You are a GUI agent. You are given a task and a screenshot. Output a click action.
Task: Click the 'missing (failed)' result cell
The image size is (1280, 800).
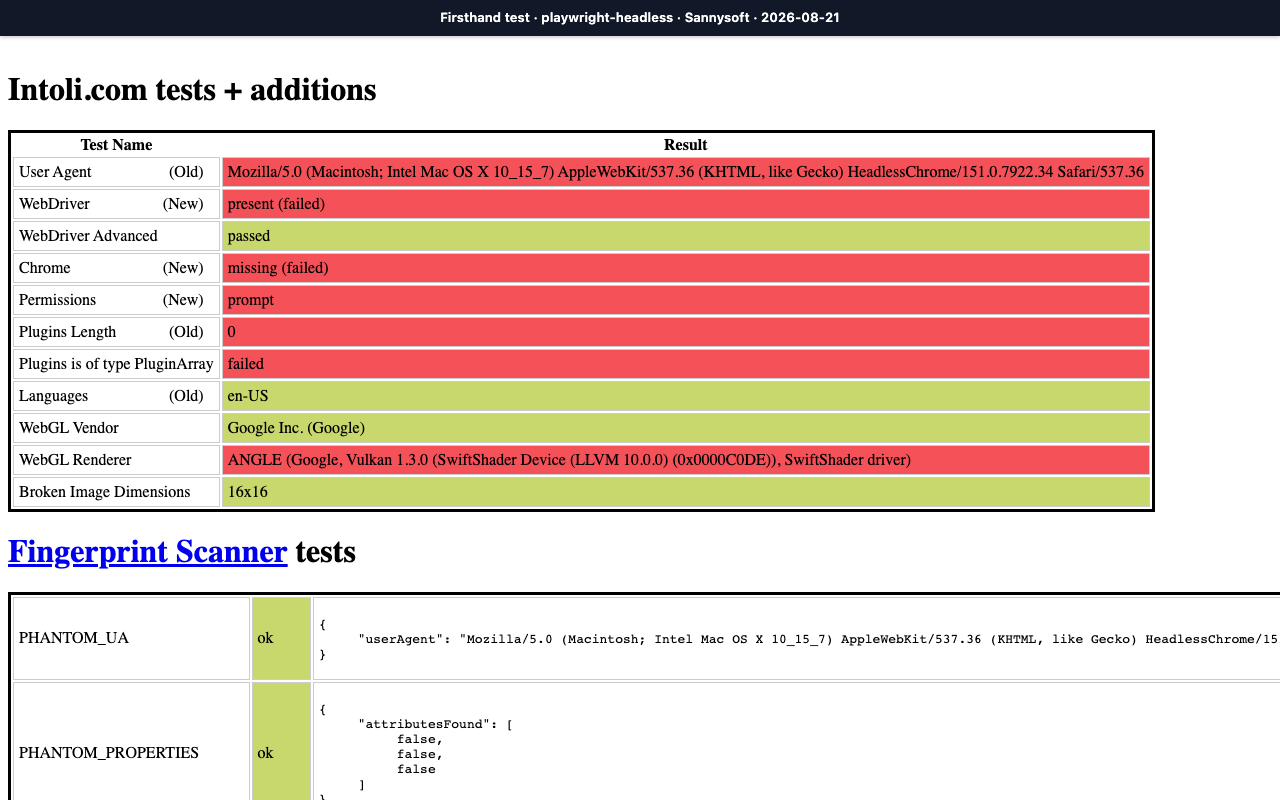[x=686, y=268]
